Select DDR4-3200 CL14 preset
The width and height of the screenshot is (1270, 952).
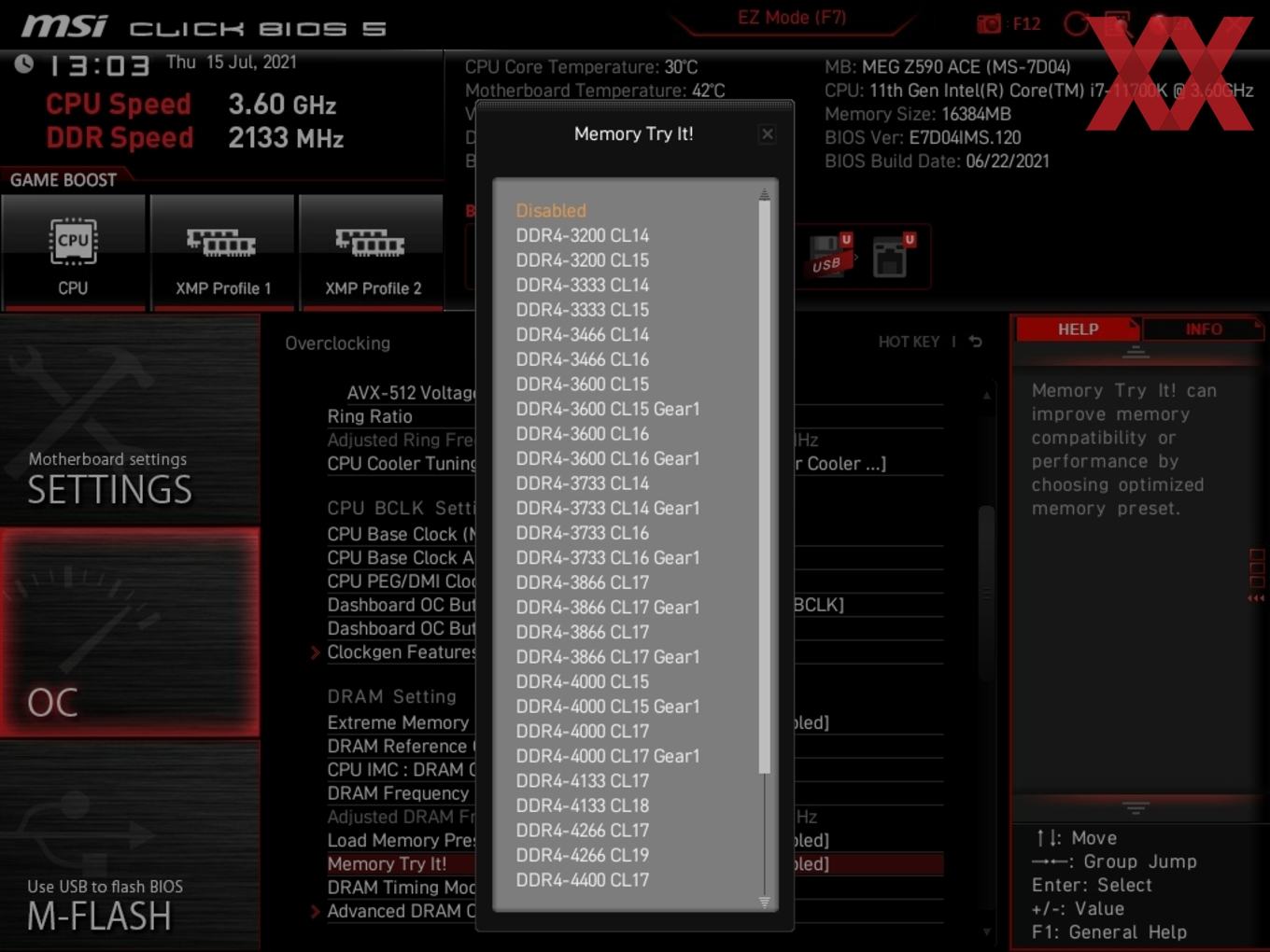pos(583,235)
